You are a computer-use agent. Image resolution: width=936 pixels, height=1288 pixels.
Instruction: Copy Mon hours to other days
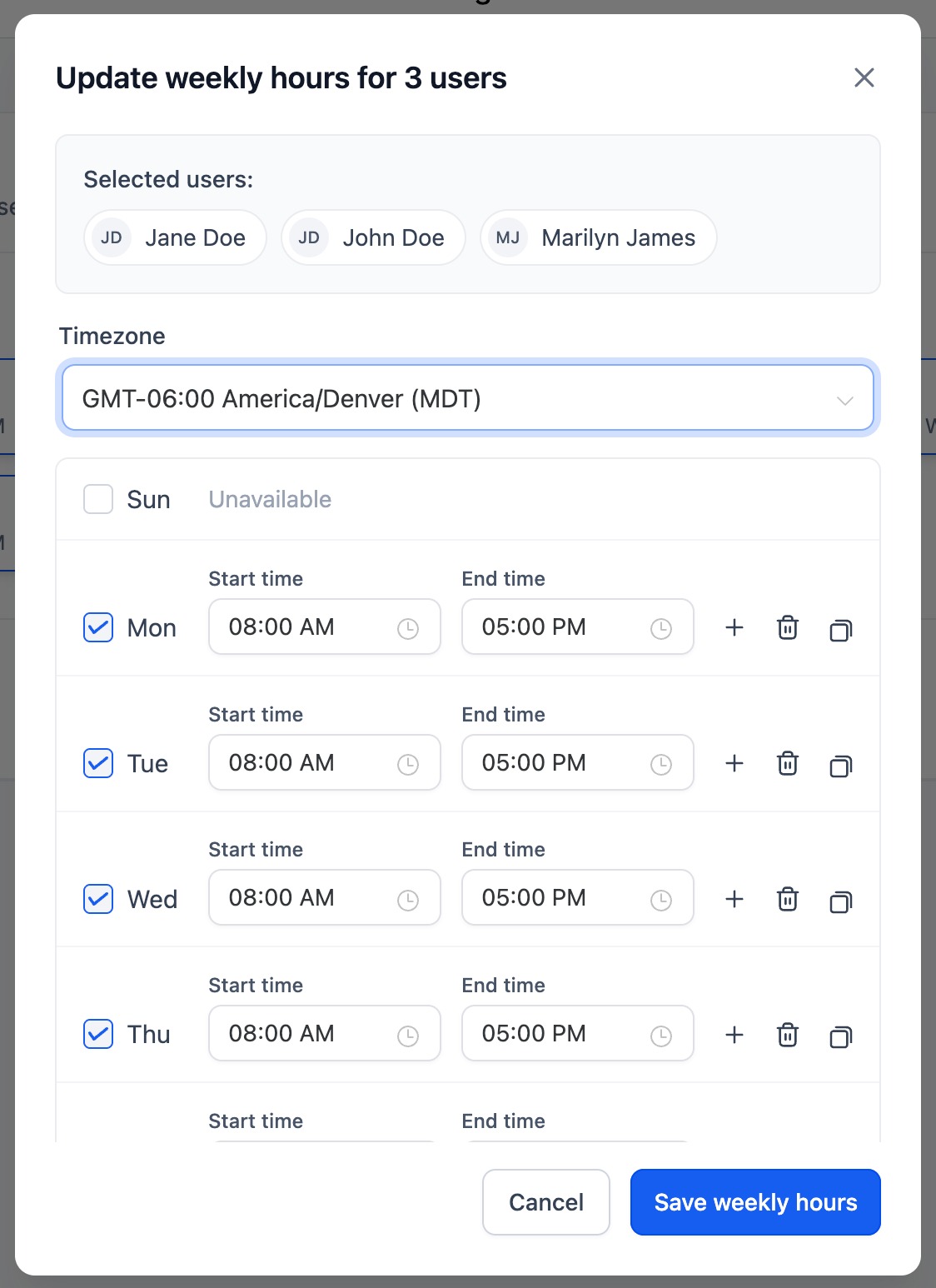[841, 630]
